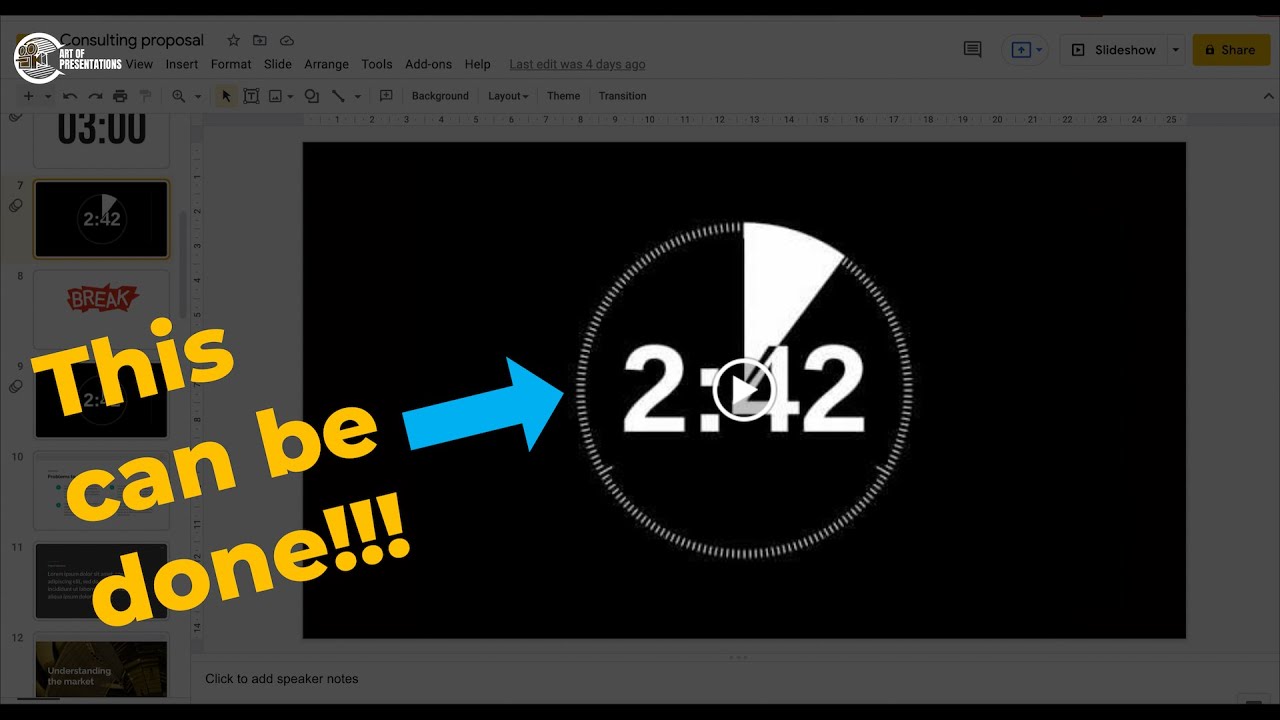The image size is (1280, 720).
Task: Open the Theme panel
Action: 563,96
